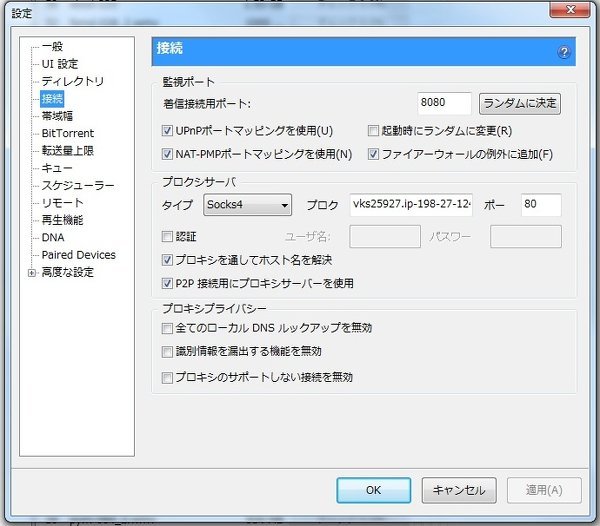
Task: Expand the 高度な設定 tree node
Action: click(32, 273)
